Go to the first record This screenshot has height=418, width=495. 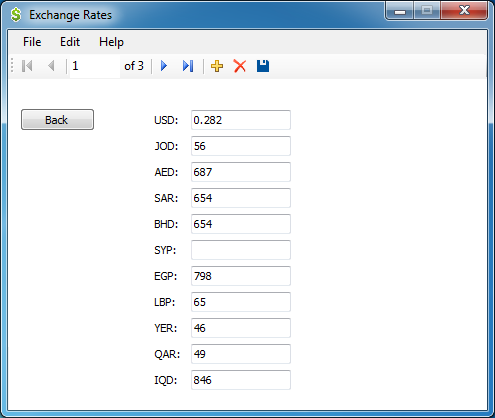tap(27, 66)
